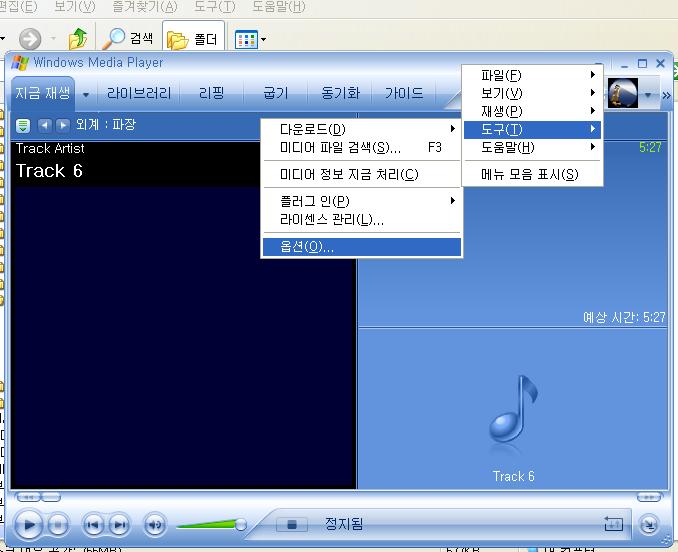Screen dimensions: 678x552
Task: Go to previous visualization arrow
Action: (44, 125)
